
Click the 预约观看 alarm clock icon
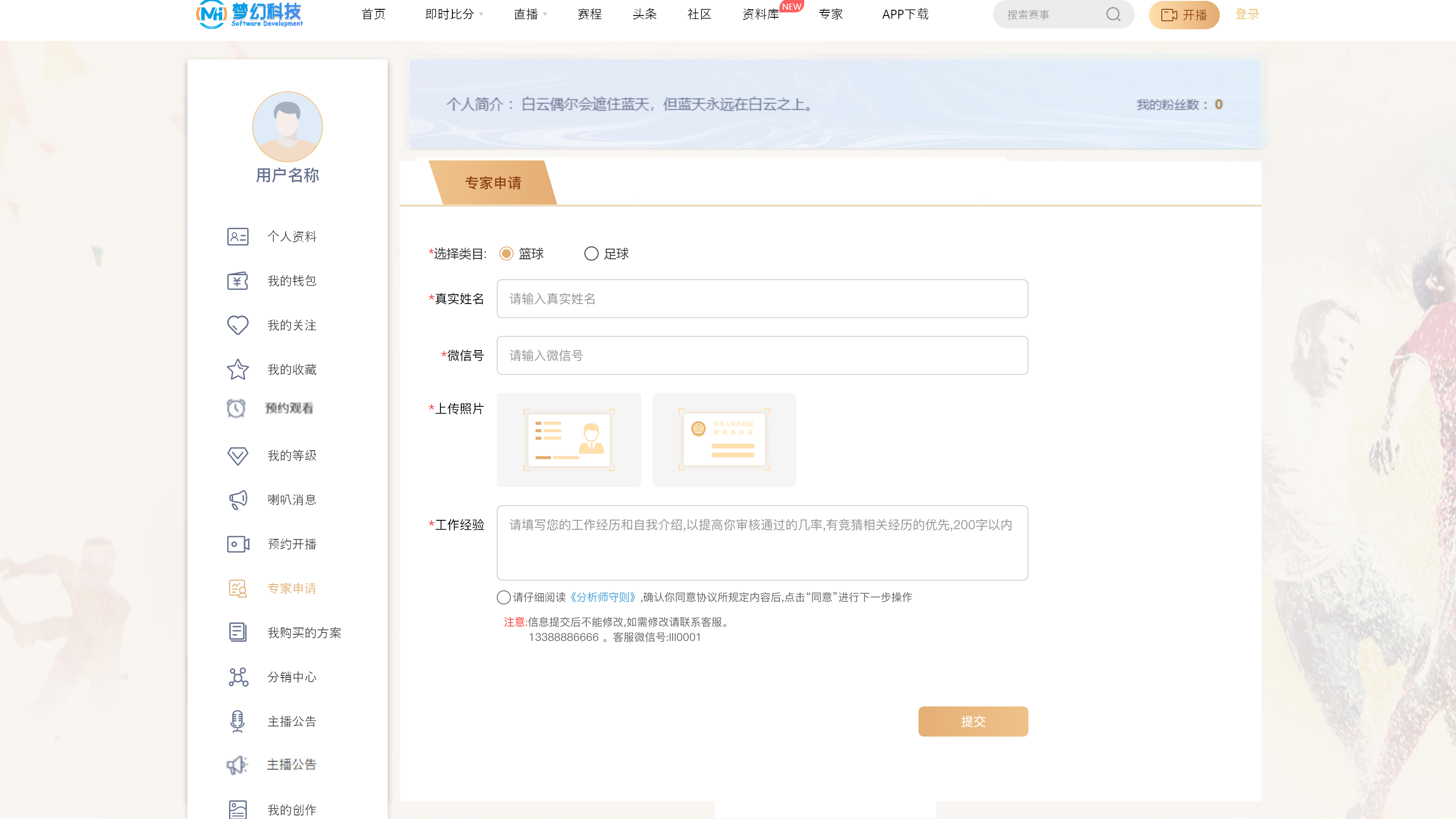tap(237, 408)
